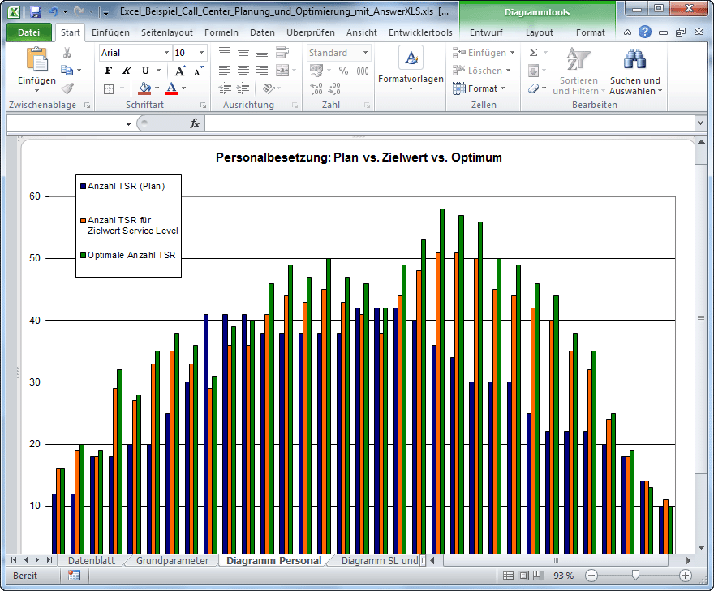This screenshot has width=714, height=591.
Task: Click Sortieren und Filtern funnel icon
Action: pos(579,60)
